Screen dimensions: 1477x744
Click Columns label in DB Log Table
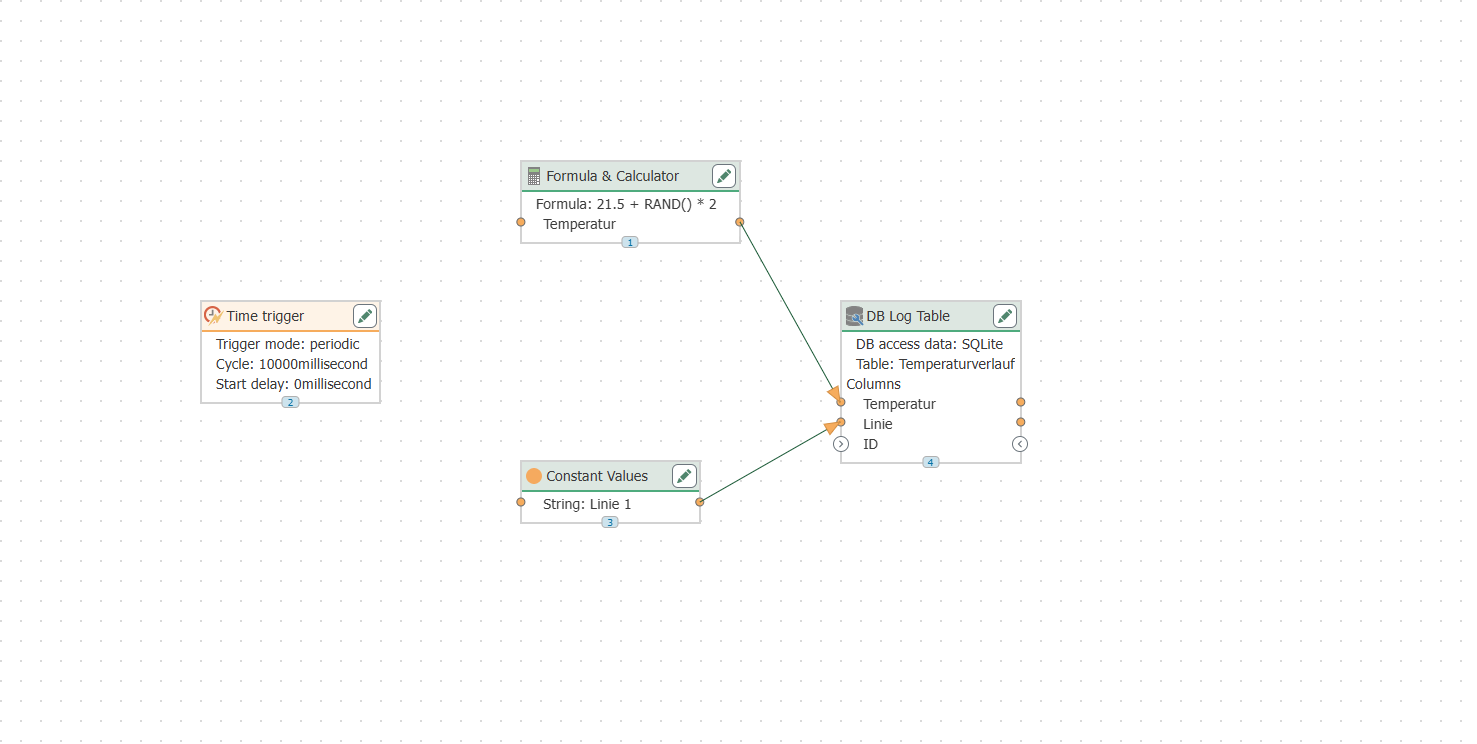pyautogui.click(x=873, y=384)
